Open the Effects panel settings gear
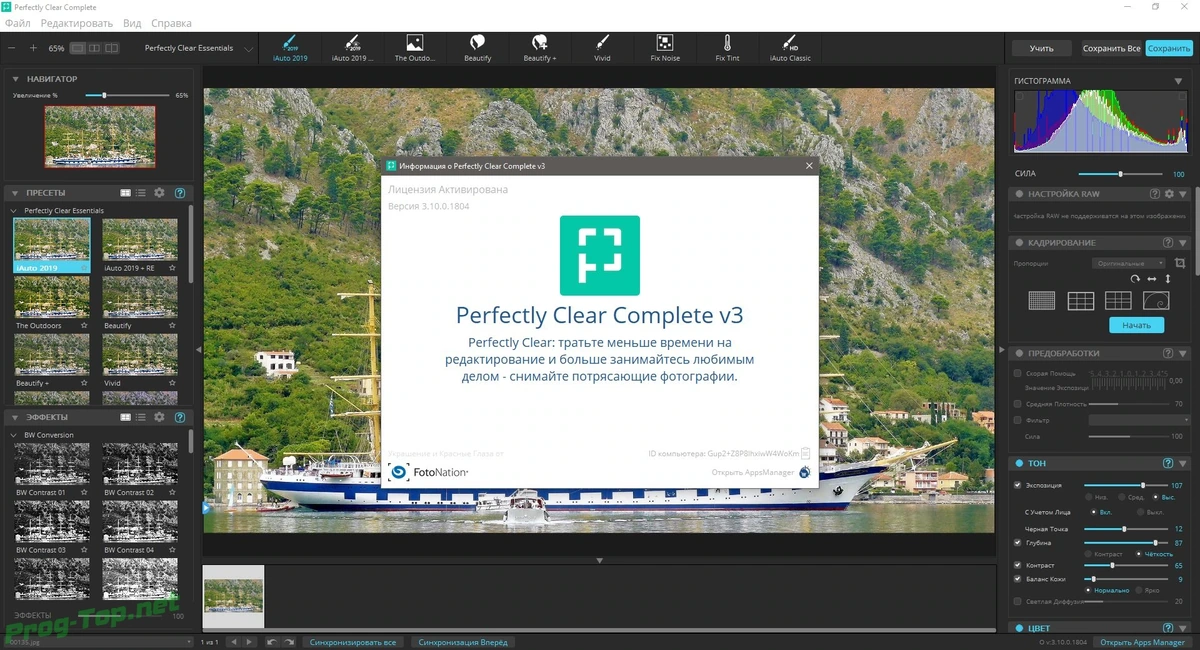1200x650 pixels. click(x=159, y=417)
